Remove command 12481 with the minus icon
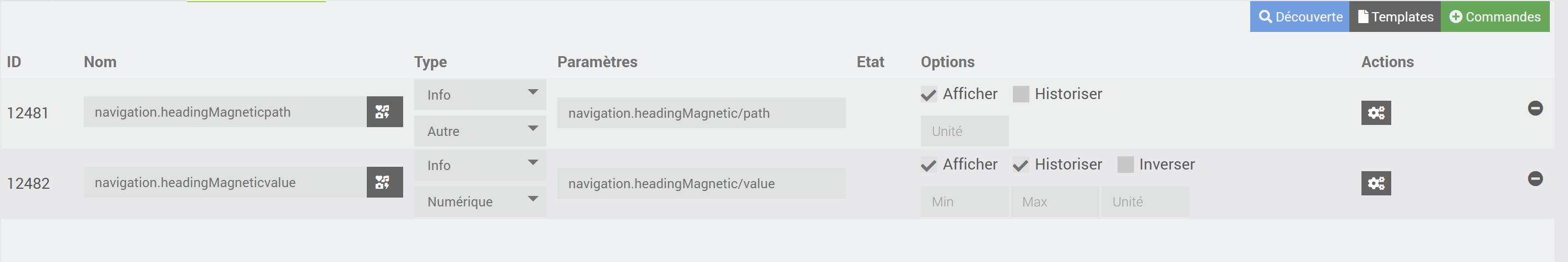 (x=1534, y=108)
